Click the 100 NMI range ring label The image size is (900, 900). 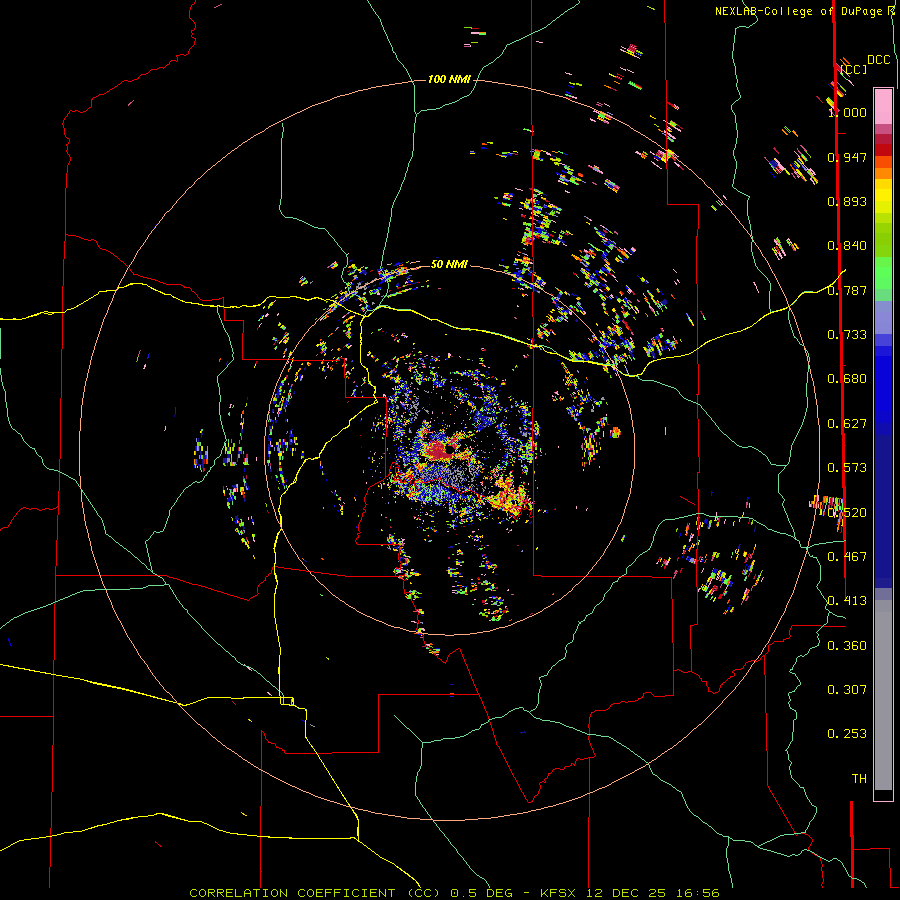pos(449,79)
